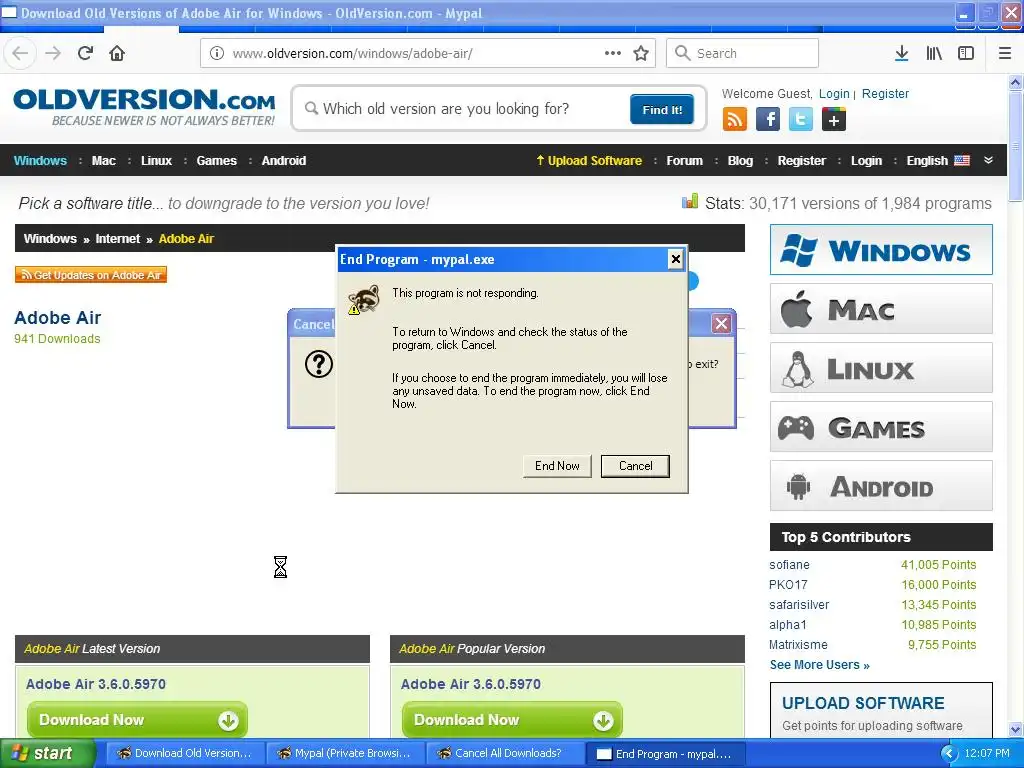Click the browser Search box

tap(743, 54)
